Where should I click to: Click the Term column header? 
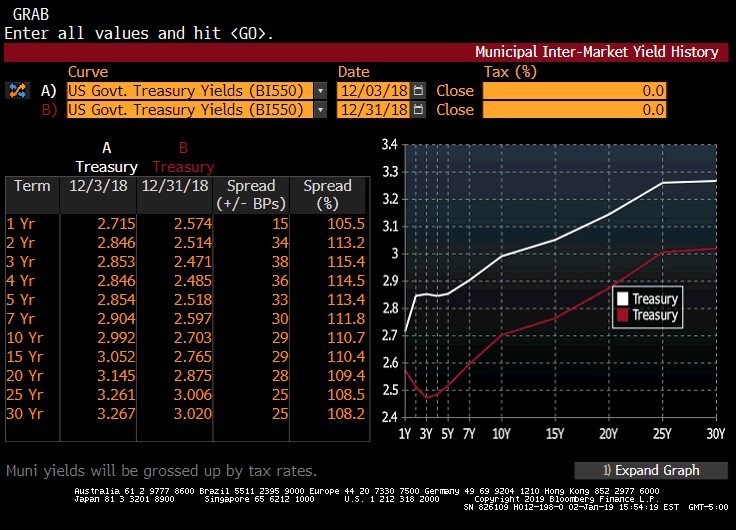(32, 186)
